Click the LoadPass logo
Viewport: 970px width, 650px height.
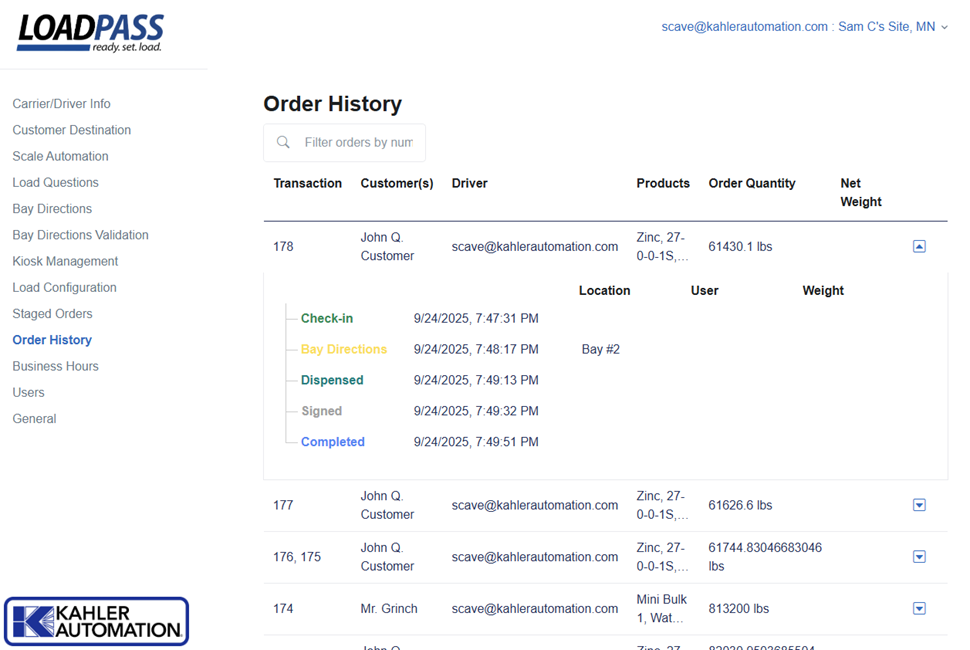click(x=90, y=33)
